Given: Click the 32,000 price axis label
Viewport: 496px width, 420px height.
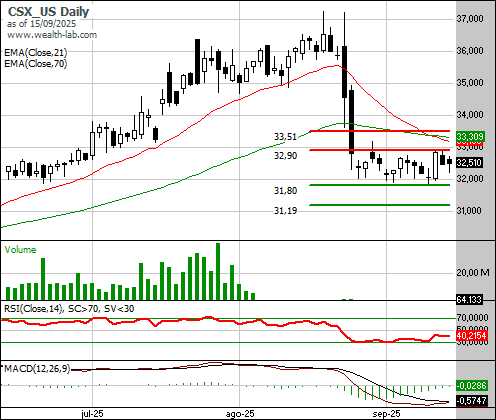Looking at the screenshot, I should (x=470, y=179).
